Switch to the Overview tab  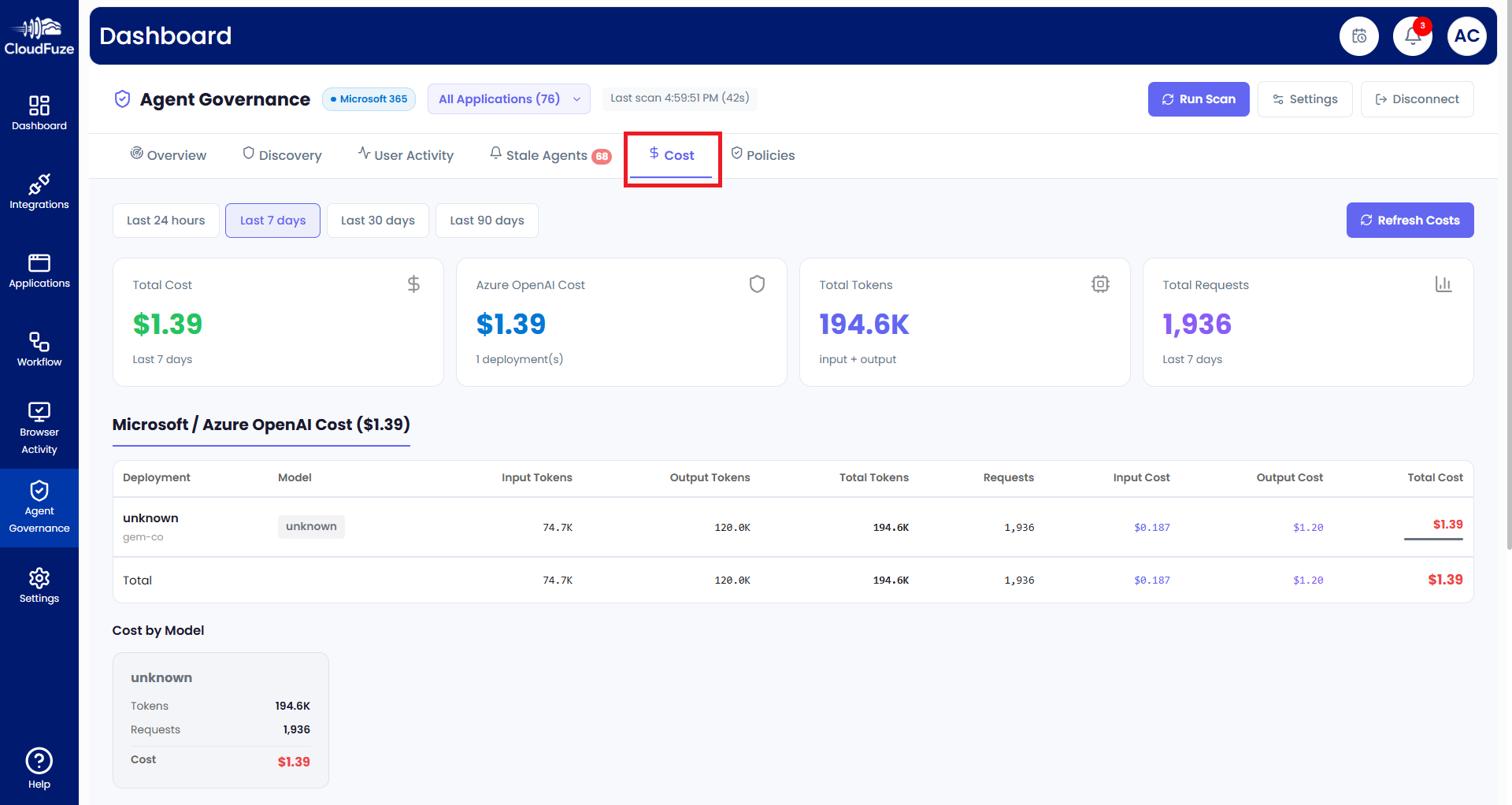click(169, 155)
